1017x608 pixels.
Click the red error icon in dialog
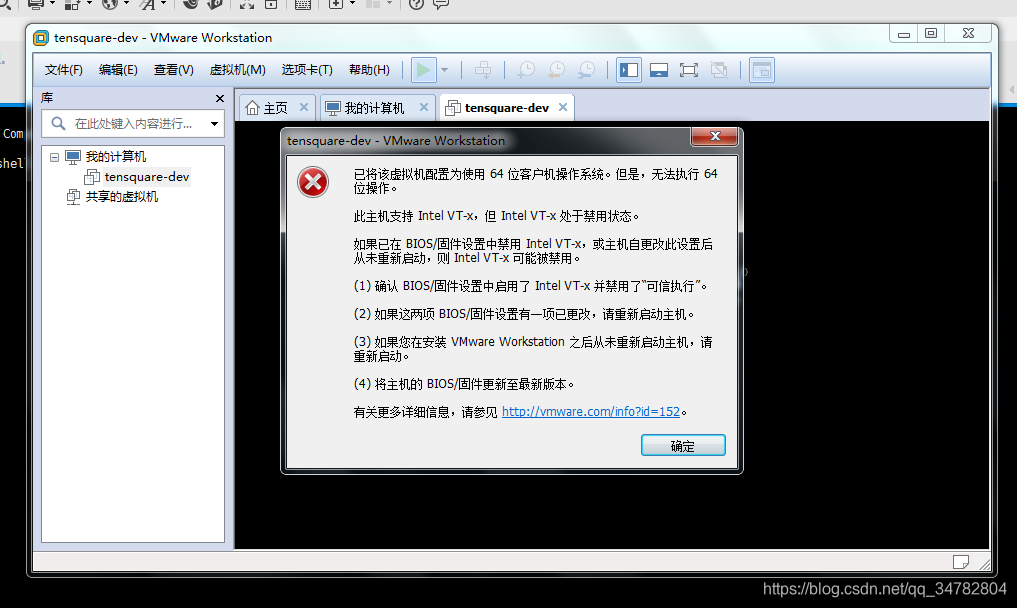(313, 182)
